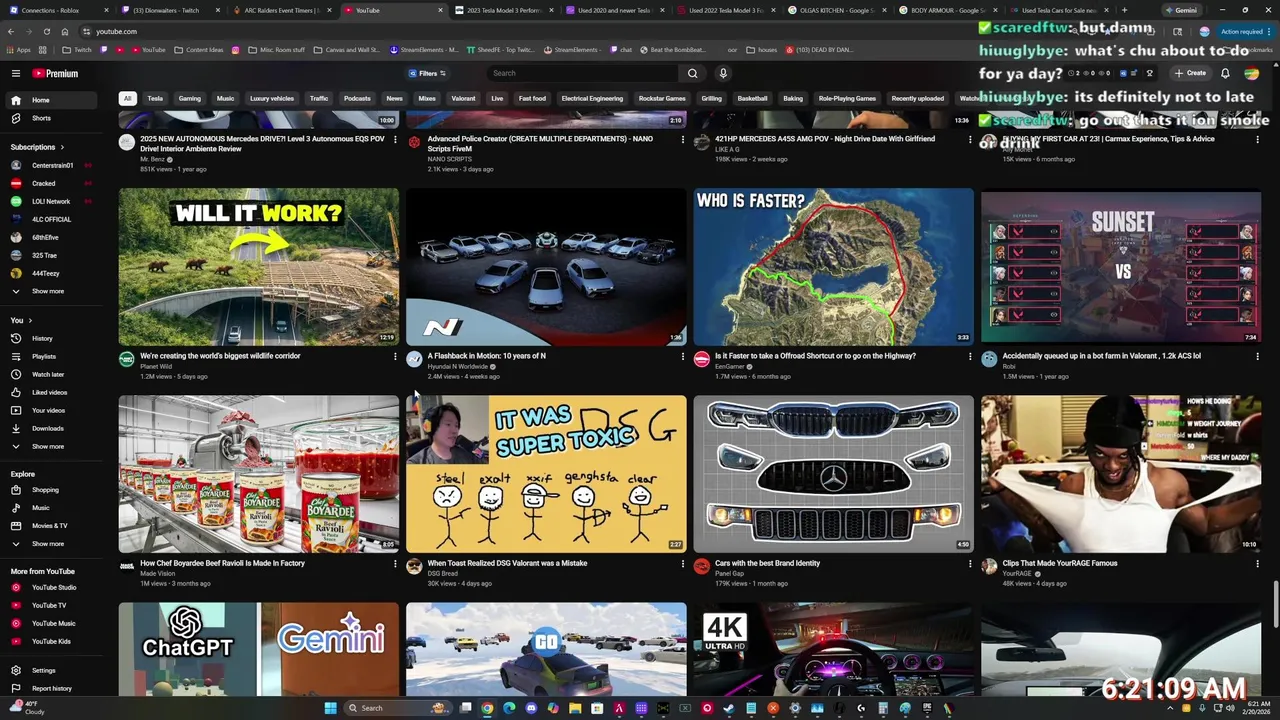Open options menu for Flashback in Motion video
The image size is (1280, 720).
pyautogui.click(x=682, y=357)
